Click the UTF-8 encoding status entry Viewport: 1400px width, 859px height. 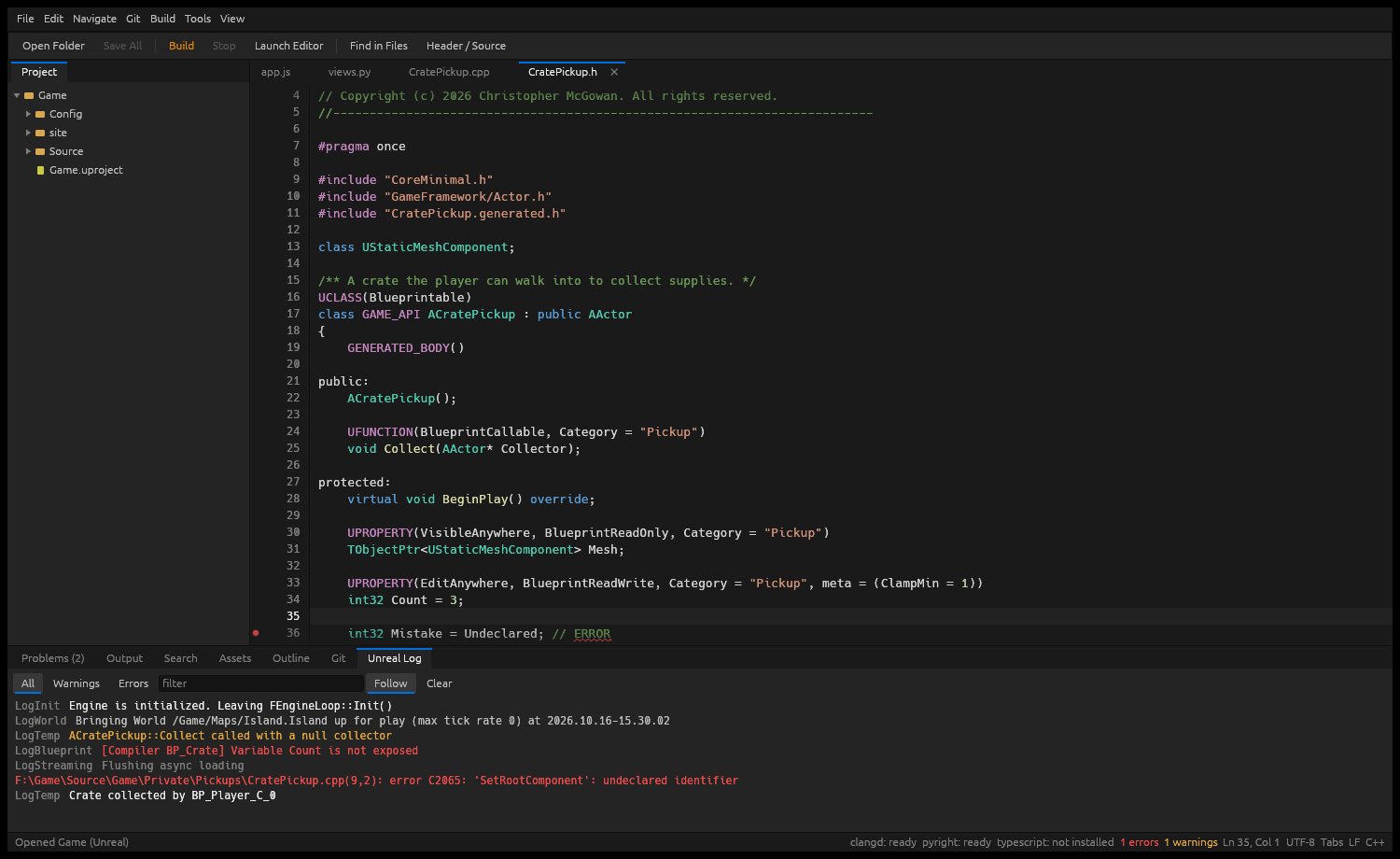click(1300, 842)
